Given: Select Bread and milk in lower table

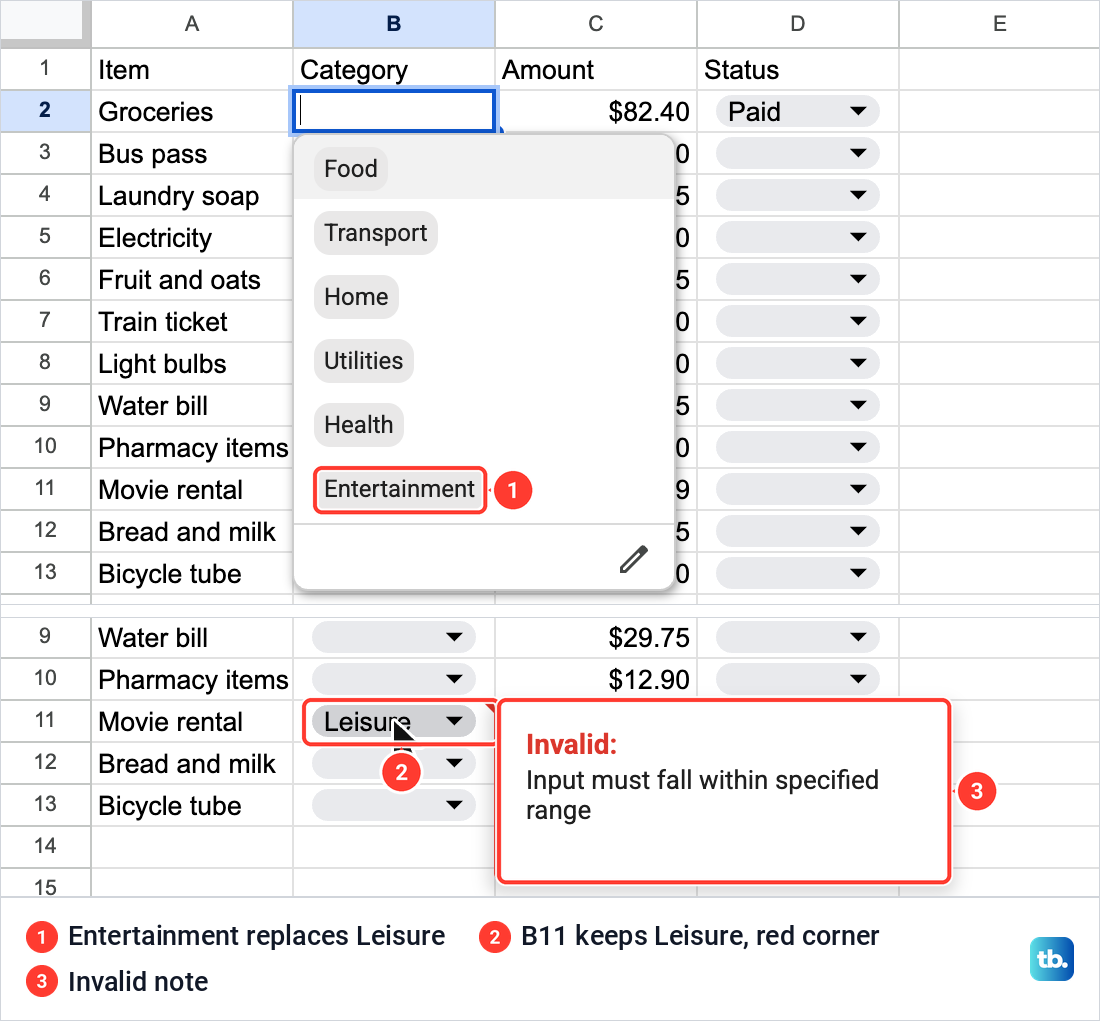Looking at the screenshot, I should coord(192,763).
